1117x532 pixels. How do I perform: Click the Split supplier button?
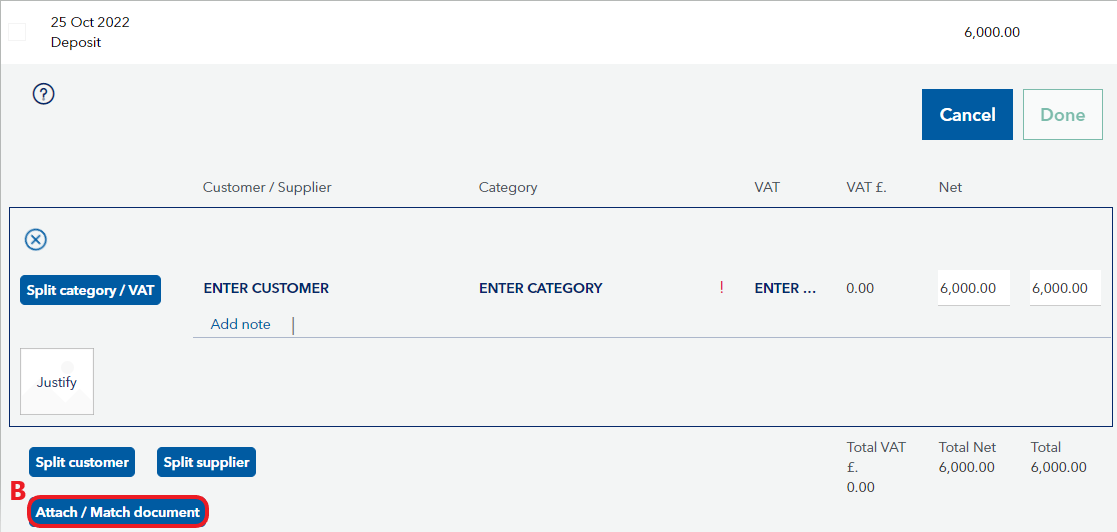tap(207, 462)
